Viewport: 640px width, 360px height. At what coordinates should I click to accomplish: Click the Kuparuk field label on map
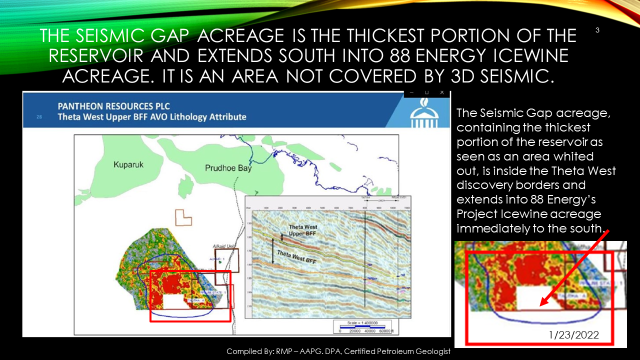128,165
